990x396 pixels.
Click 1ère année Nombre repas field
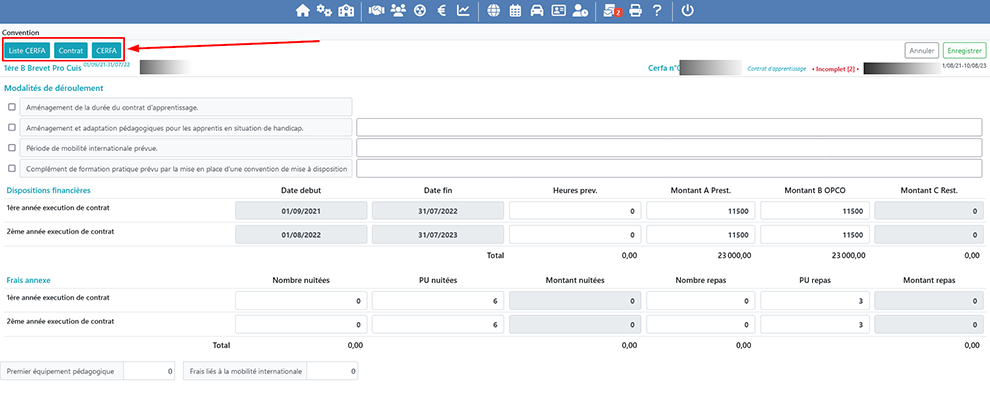point(701,301)
